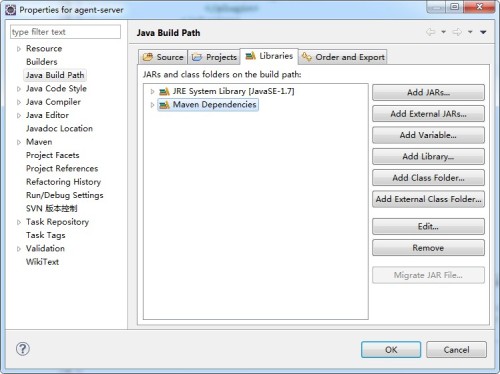Open the Refactoring History page

[x=63, y=182]
